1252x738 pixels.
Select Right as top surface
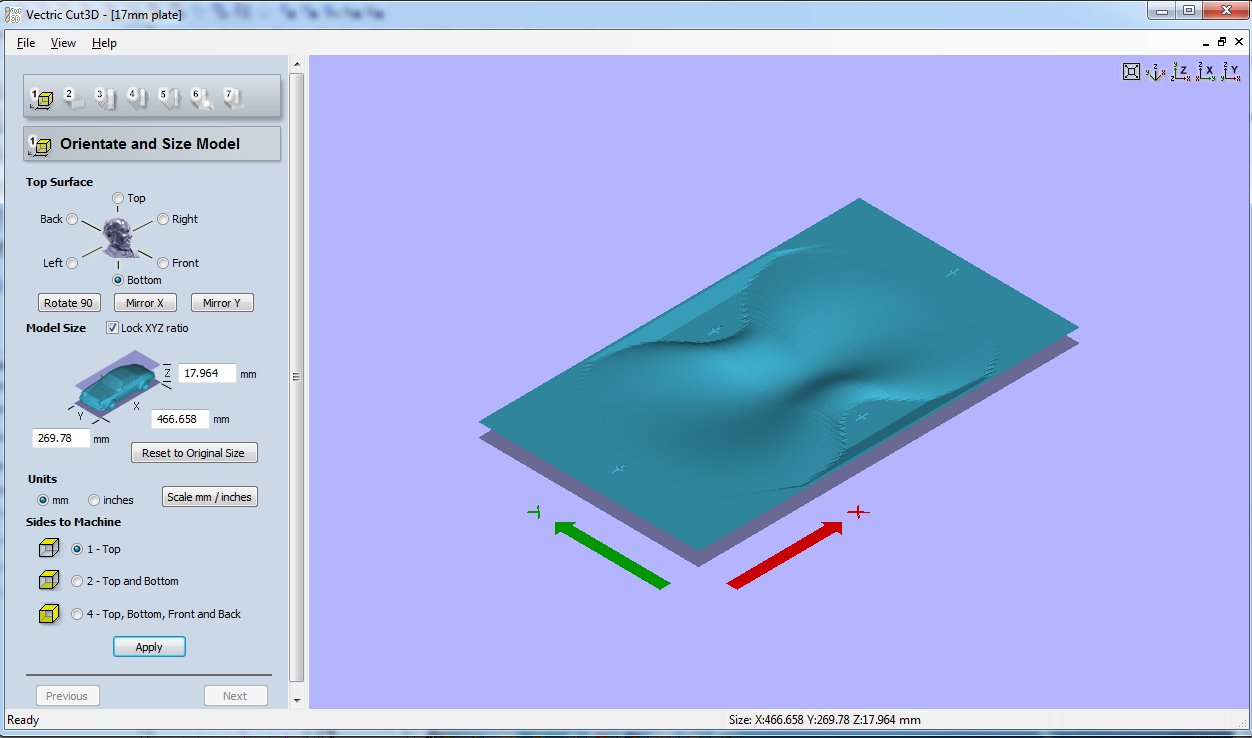click(163, 219)
